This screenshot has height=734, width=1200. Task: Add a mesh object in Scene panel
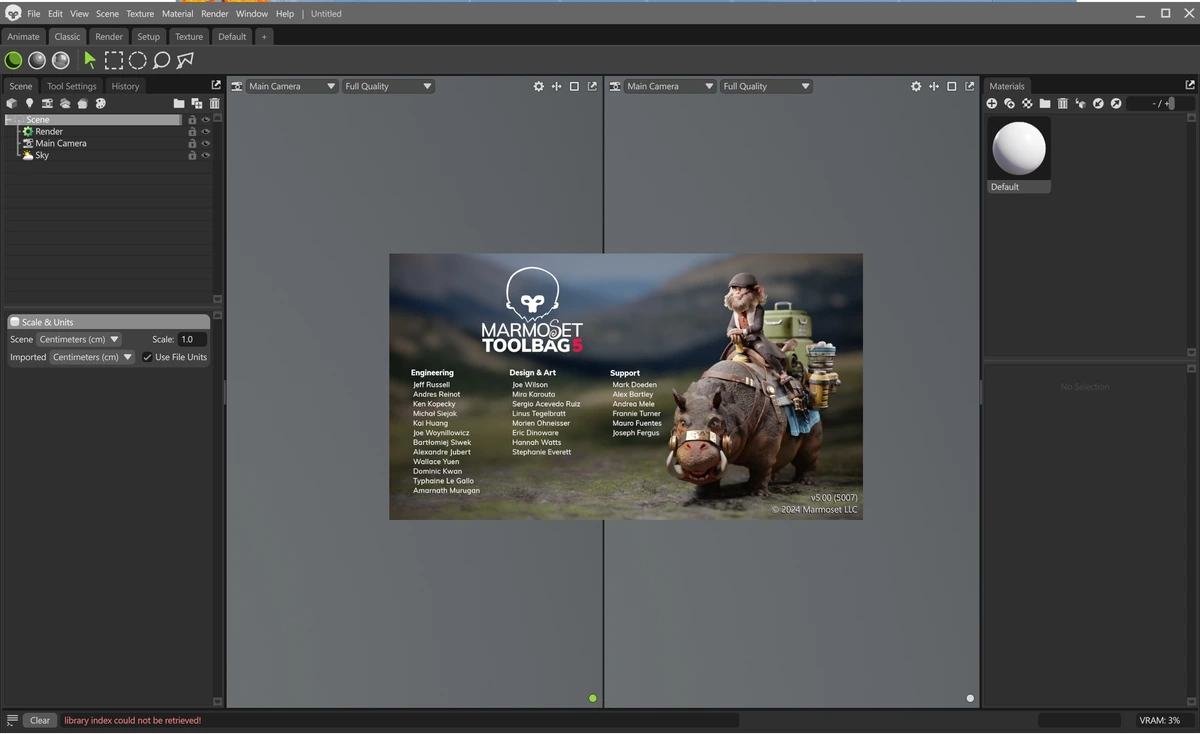pyautogui.click(x=12, y=103)
